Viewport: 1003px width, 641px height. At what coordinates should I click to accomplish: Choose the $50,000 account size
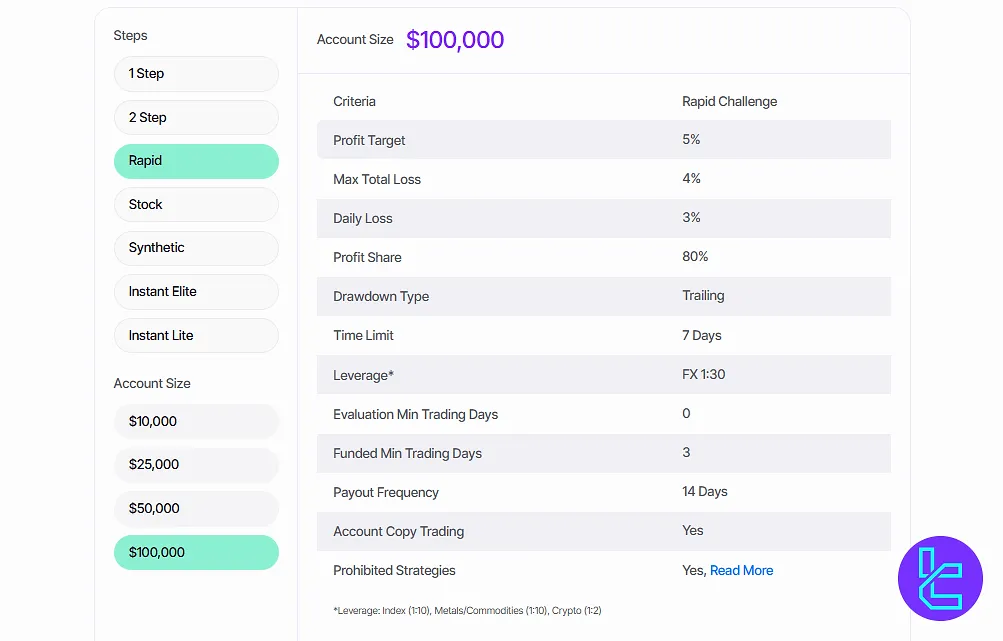click(196, 508)
